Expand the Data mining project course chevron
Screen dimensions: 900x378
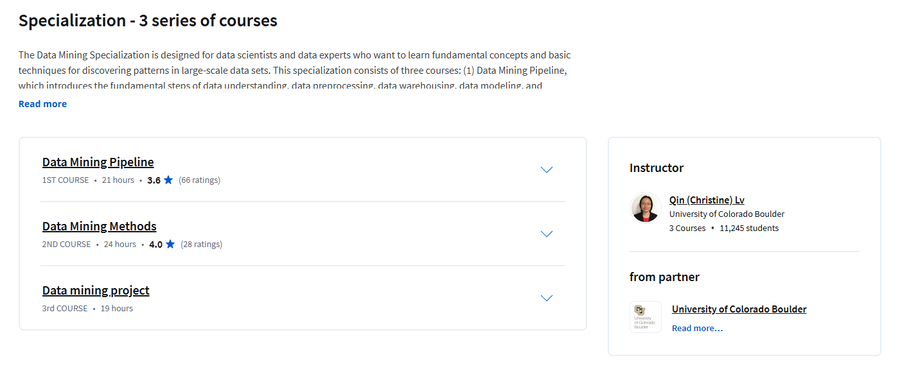pos(546,298)
